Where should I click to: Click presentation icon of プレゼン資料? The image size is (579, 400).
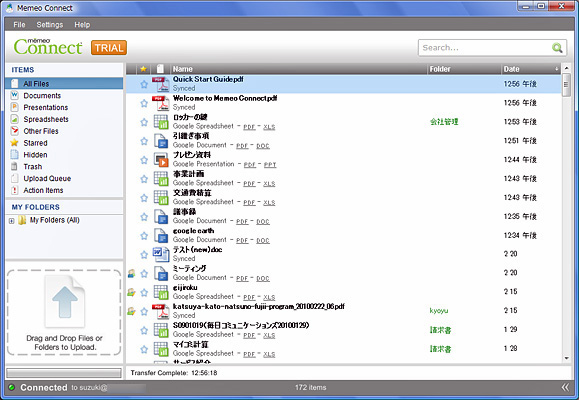point(161,160)
